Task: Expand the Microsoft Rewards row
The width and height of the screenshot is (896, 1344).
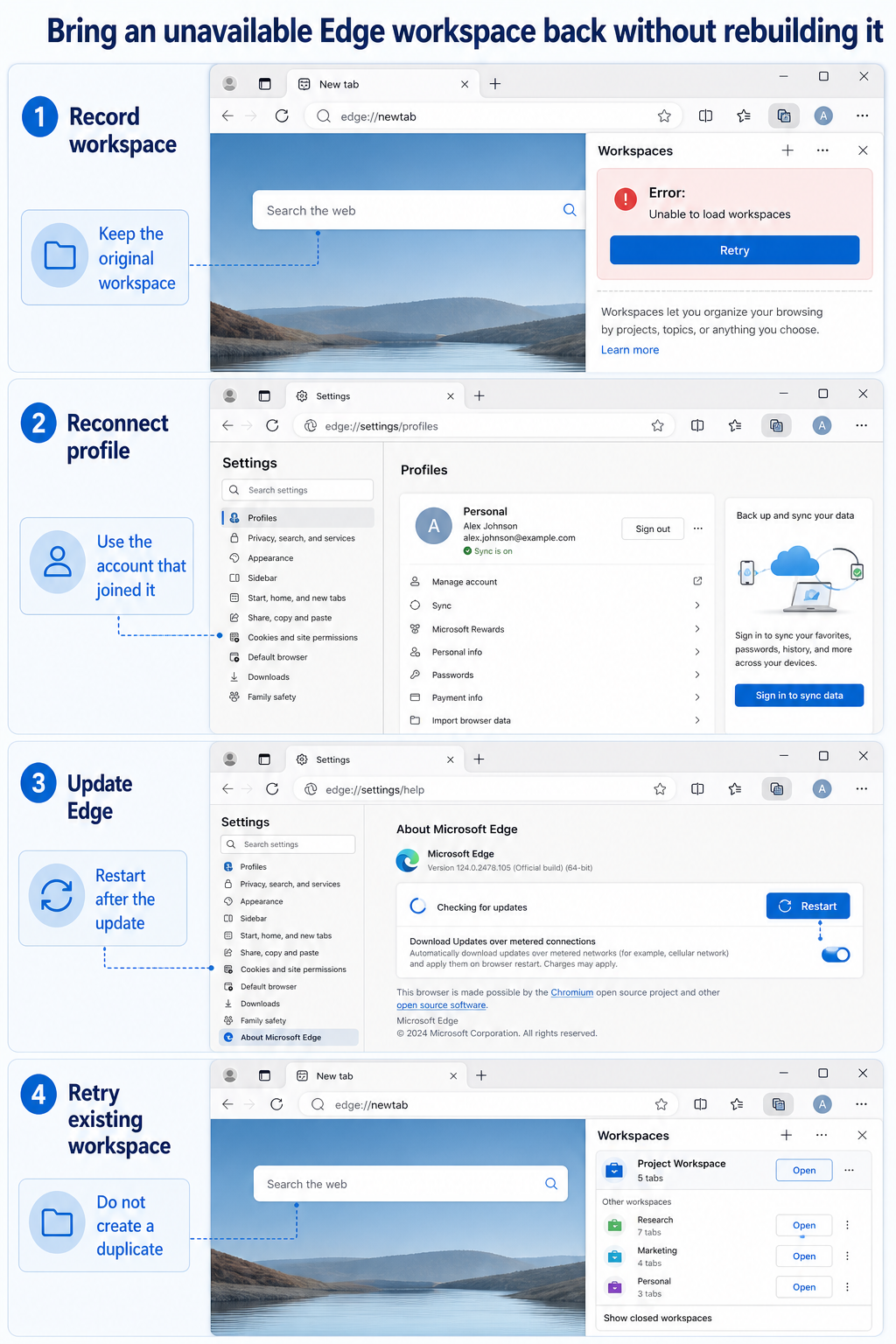Action: (x=556, y=629)
